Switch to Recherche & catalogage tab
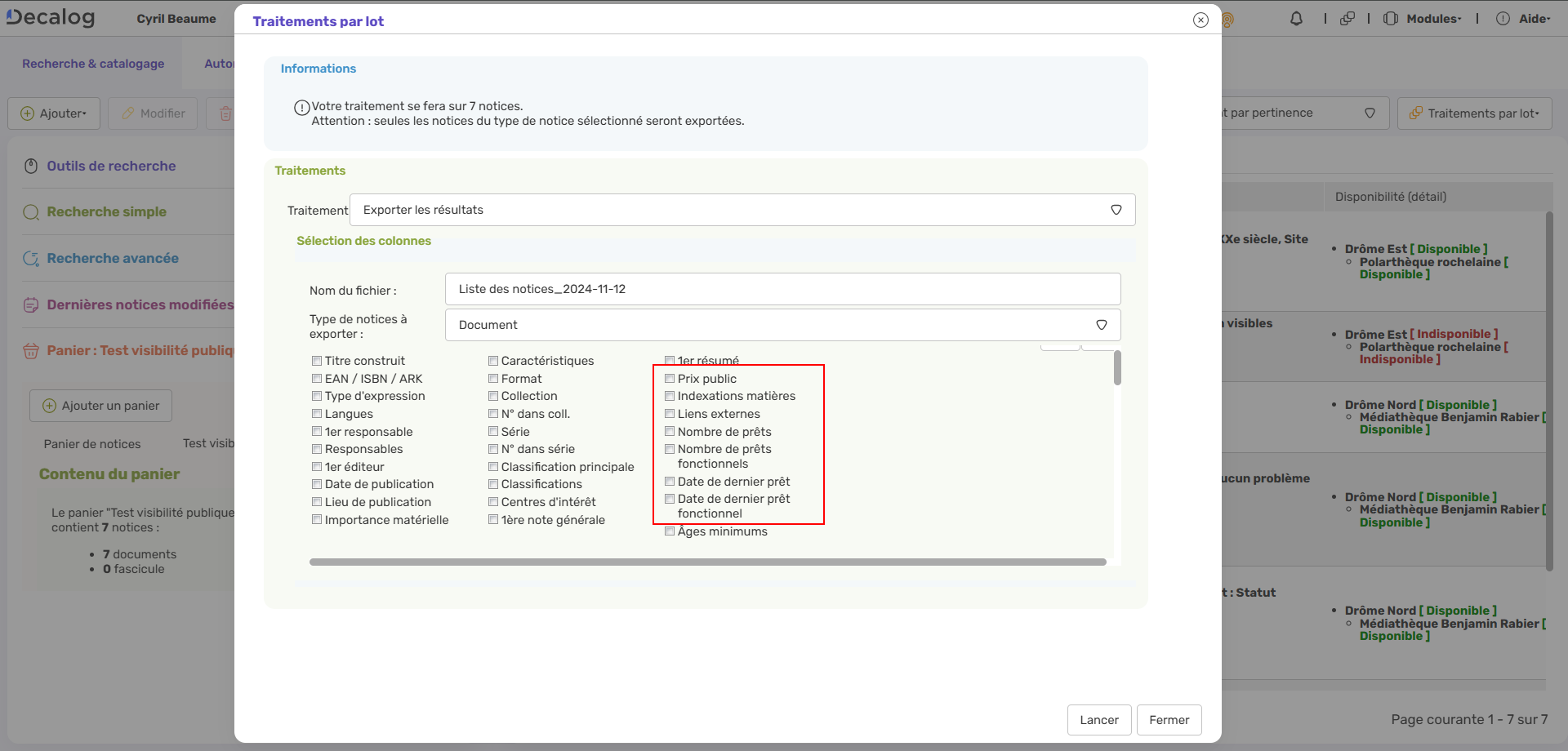 pyautogui.click(x=93, y=64)
